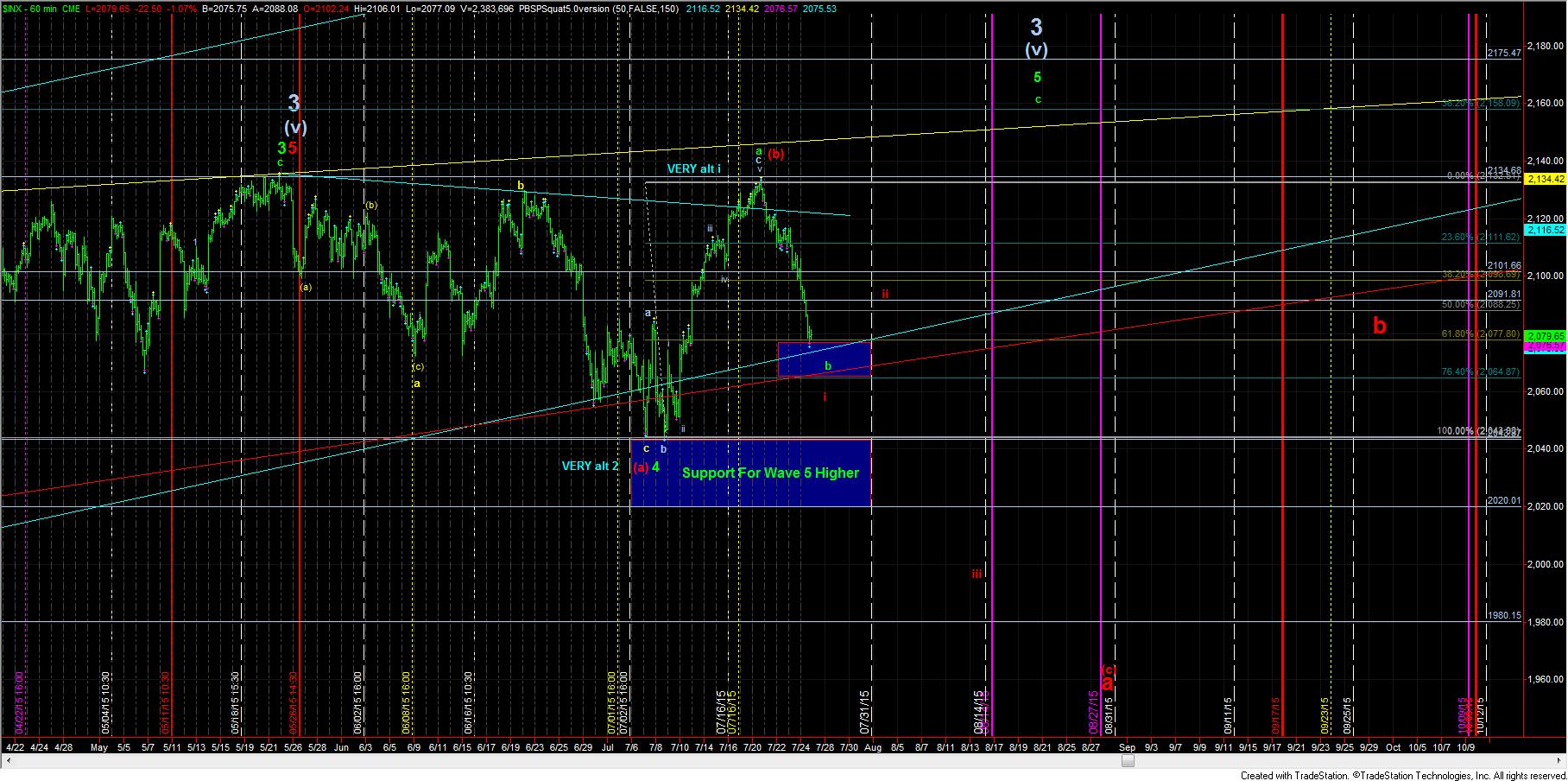Click the horizontal scrollbar thumb below the chart
1568x781 pixels.
click(x=1128, y=760)
